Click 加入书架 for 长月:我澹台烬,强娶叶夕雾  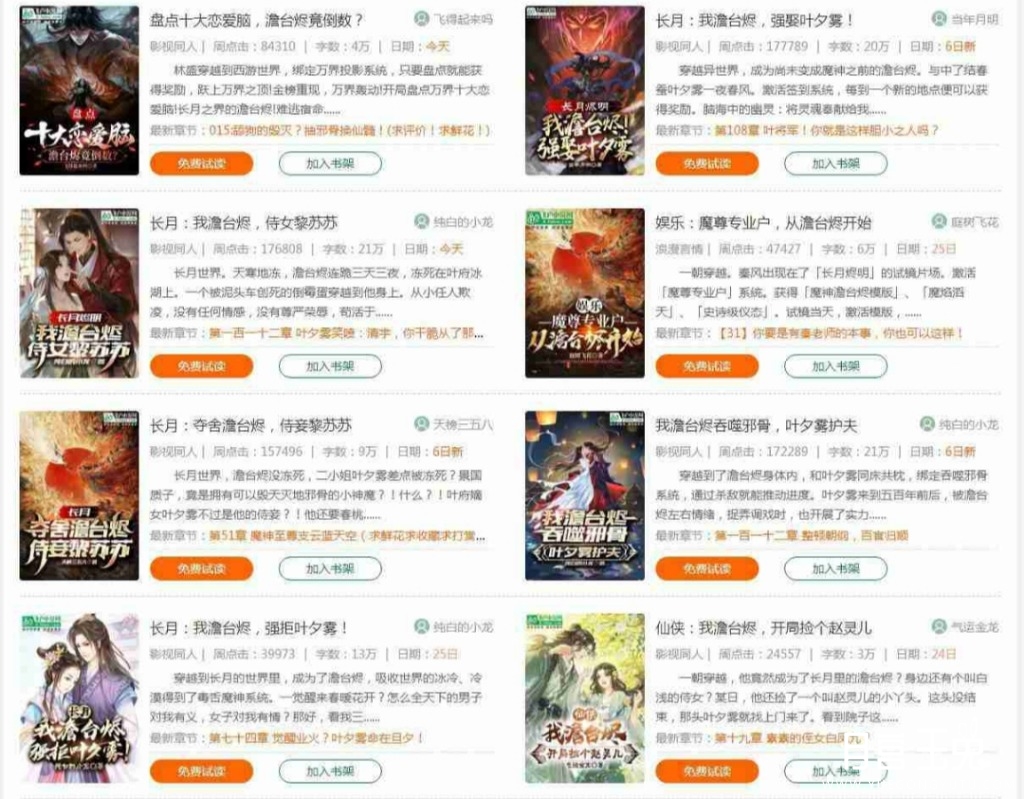[x=836, y=163]
